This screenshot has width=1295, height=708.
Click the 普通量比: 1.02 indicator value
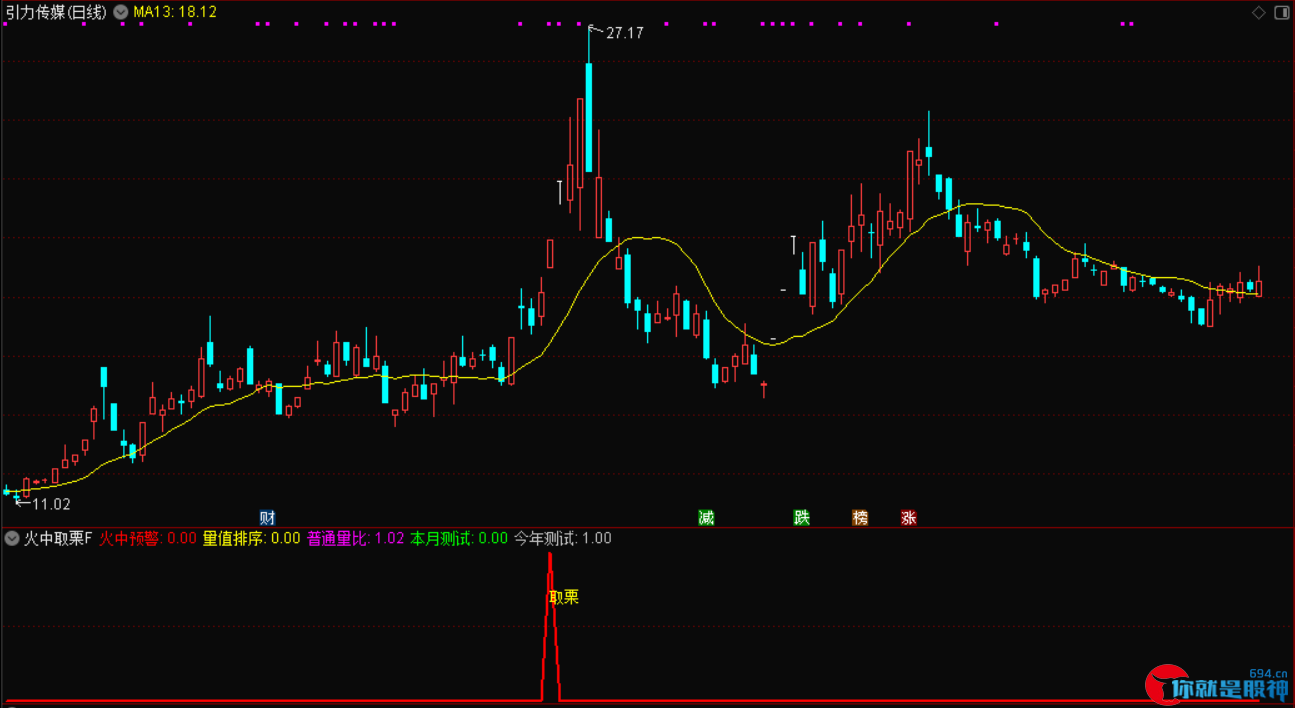(356, 538)
